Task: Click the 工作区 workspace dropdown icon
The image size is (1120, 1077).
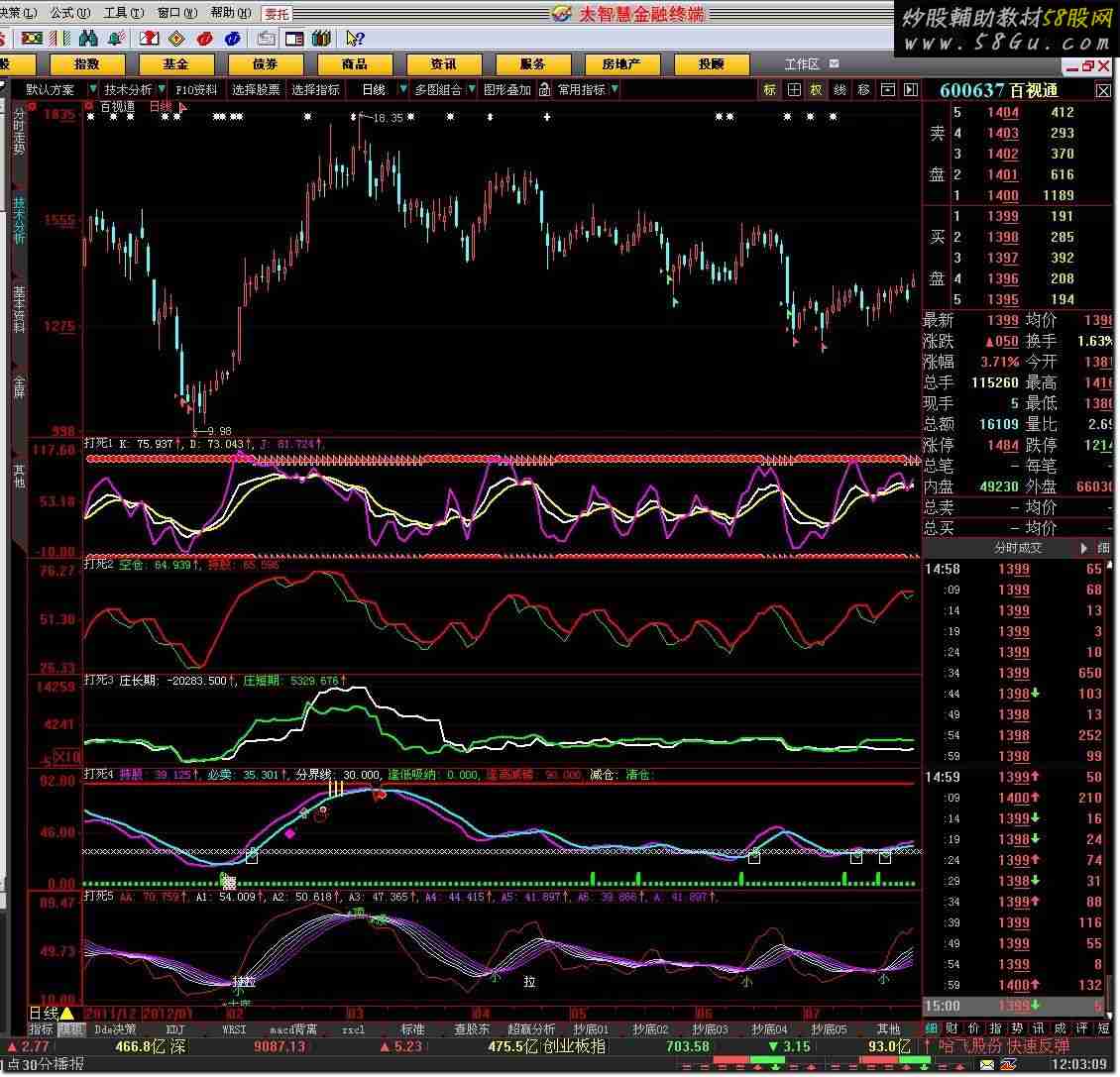Action: pyautogui.click(x=834, y=64)
